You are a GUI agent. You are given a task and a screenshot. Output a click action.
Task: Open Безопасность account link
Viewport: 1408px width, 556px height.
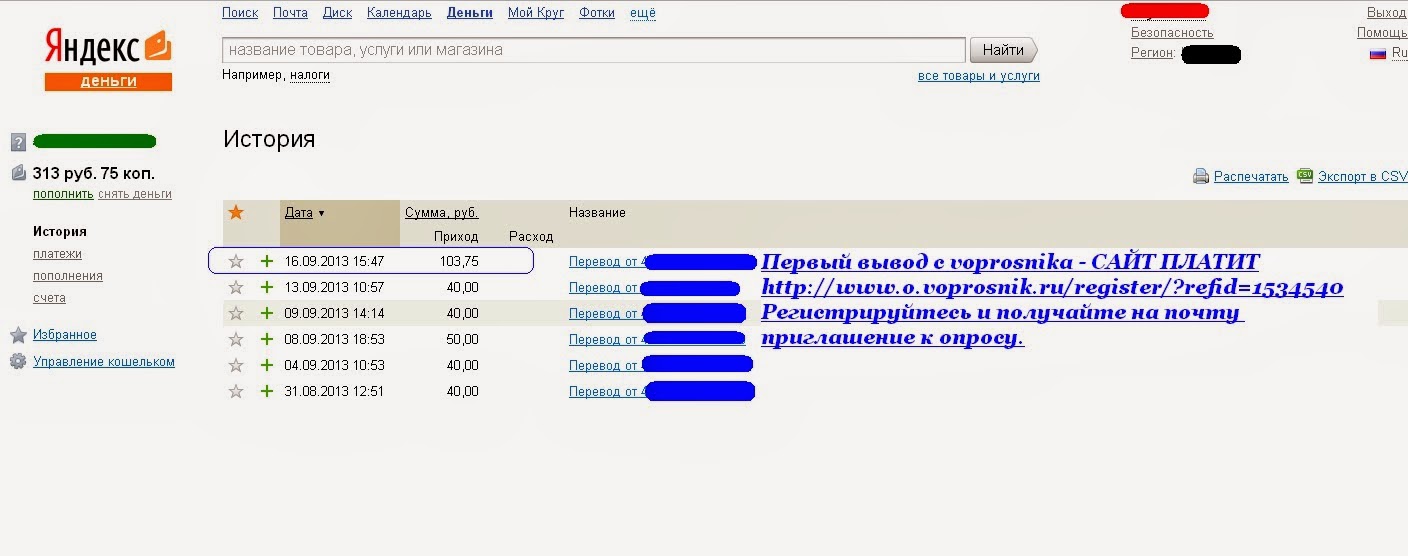click(x=1172, y=33)
